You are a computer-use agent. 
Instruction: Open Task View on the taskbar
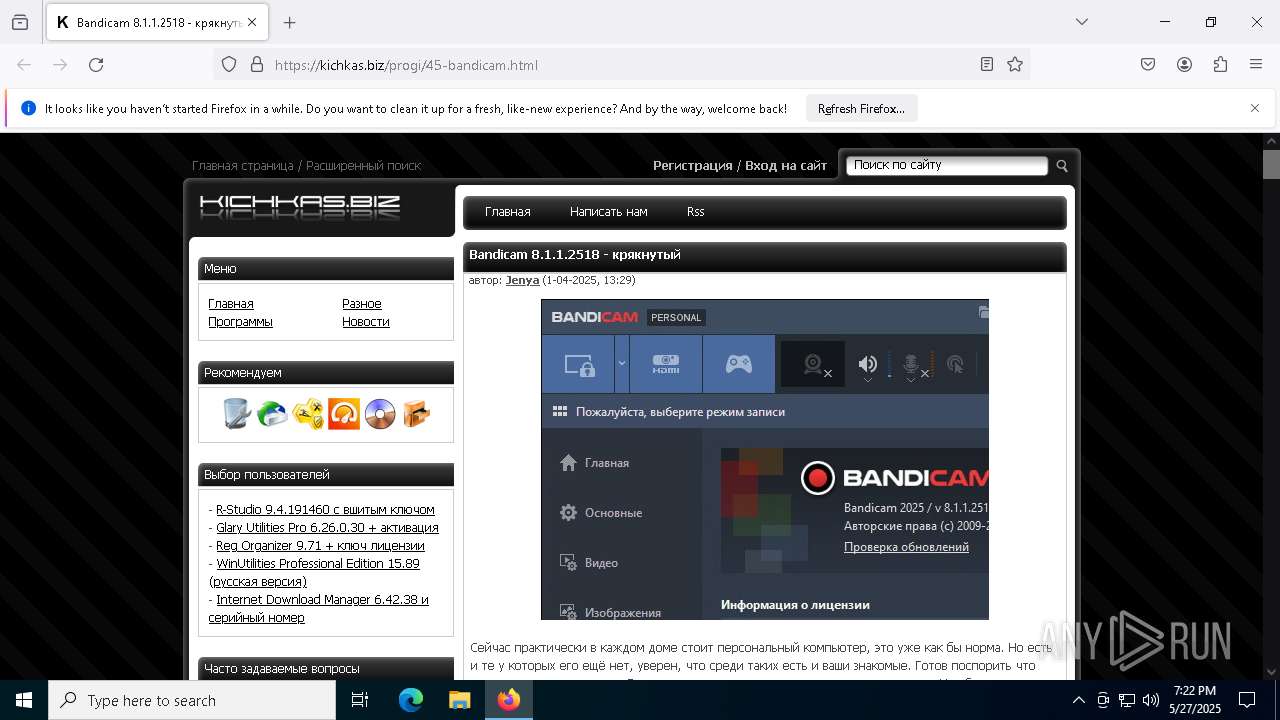click(x=360, y=700)
